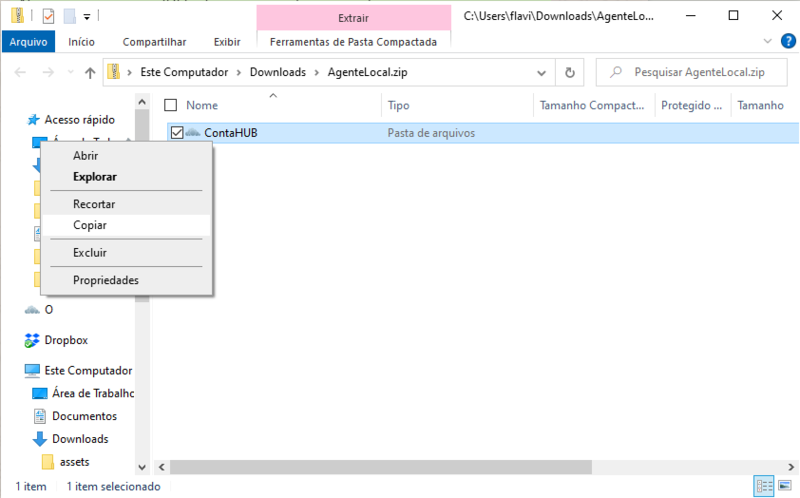Click the Dropbox icon in navigation
Viewport: 800px width, 498px height.
[x=32, y=340]
